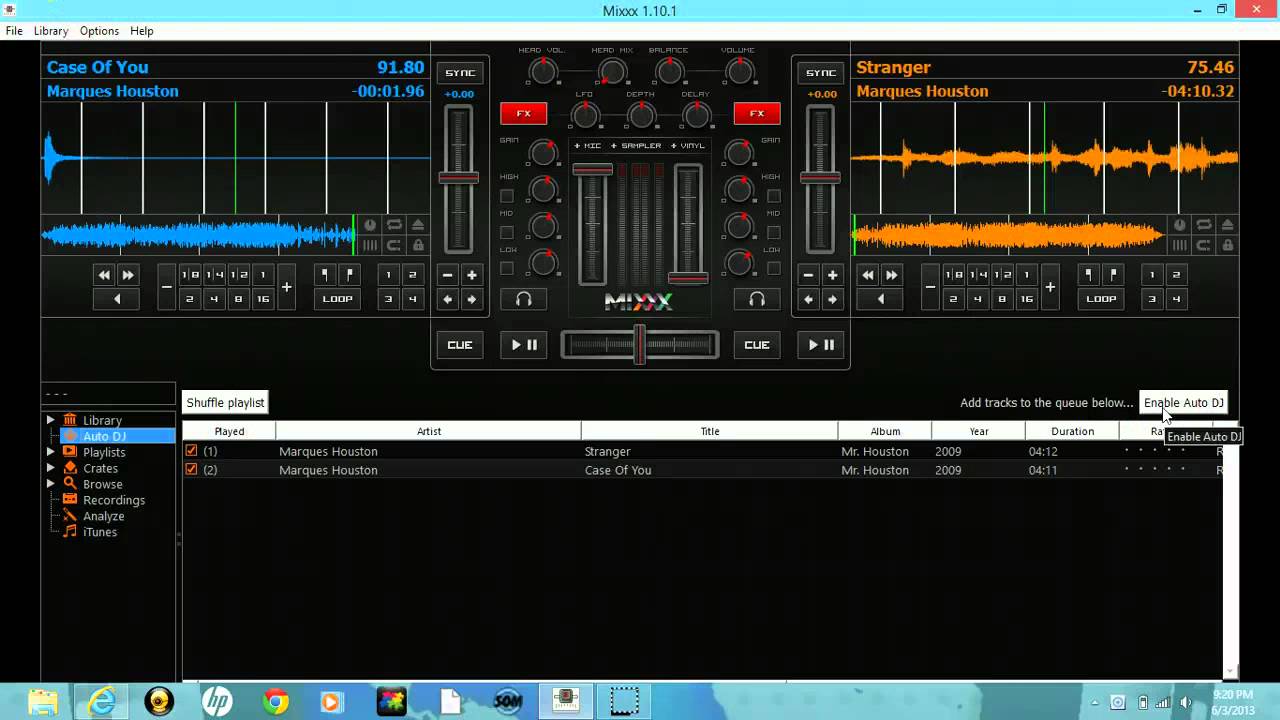
Task: Enable FX on the right channel
Action: pos(757,113)
